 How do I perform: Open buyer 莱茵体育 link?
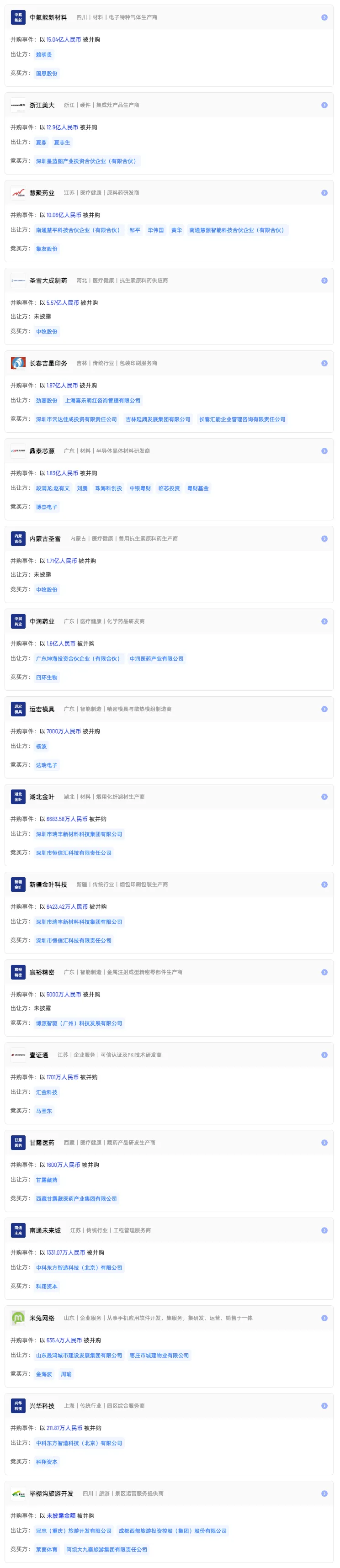pyautogui.click(x=46, y=1549)
